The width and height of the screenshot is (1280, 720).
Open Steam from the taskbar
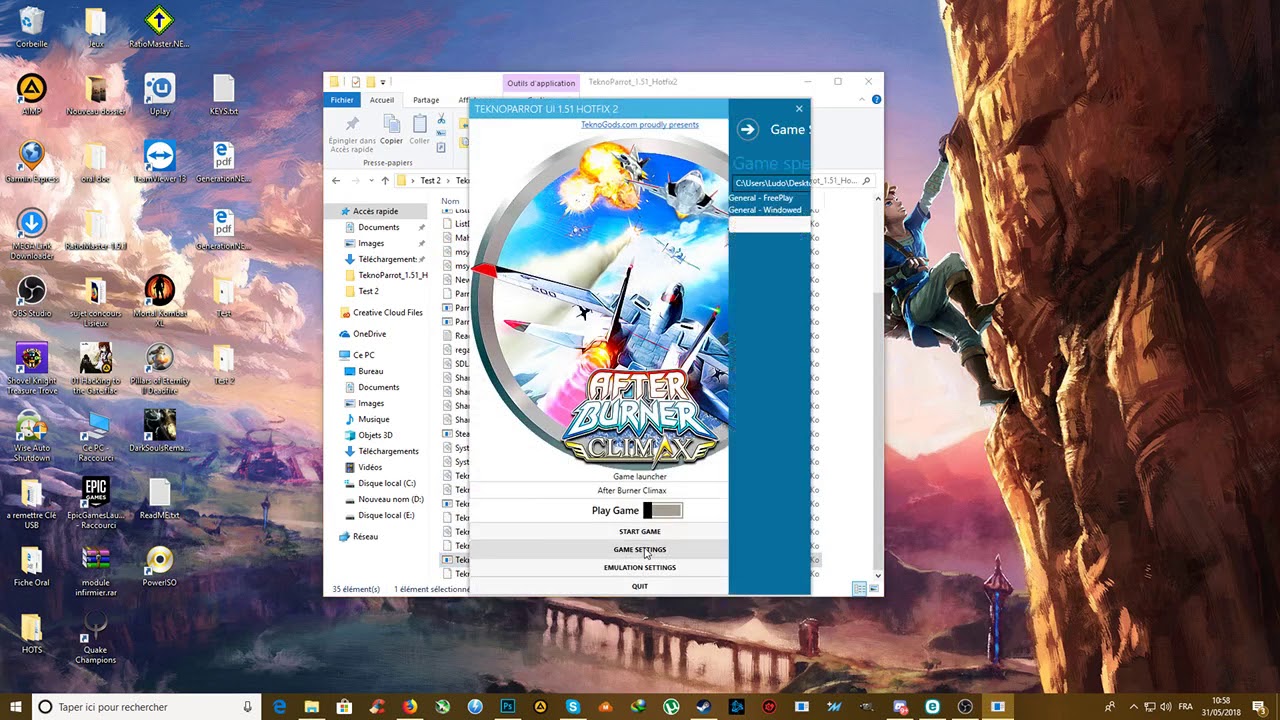(703, 707)
